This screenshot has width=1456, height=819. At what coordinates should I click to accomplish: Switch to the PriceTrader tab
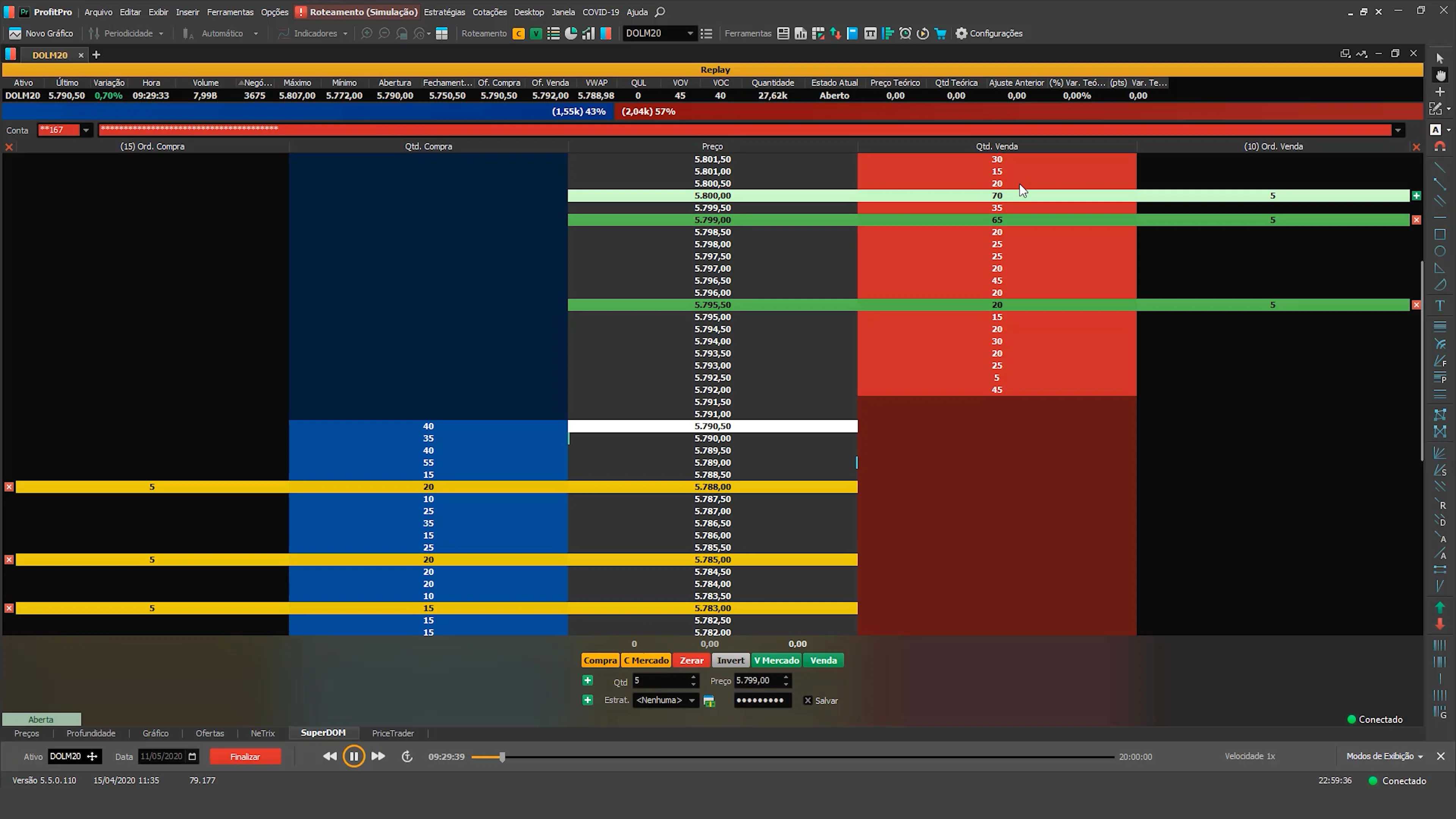(x=392, y=733)
